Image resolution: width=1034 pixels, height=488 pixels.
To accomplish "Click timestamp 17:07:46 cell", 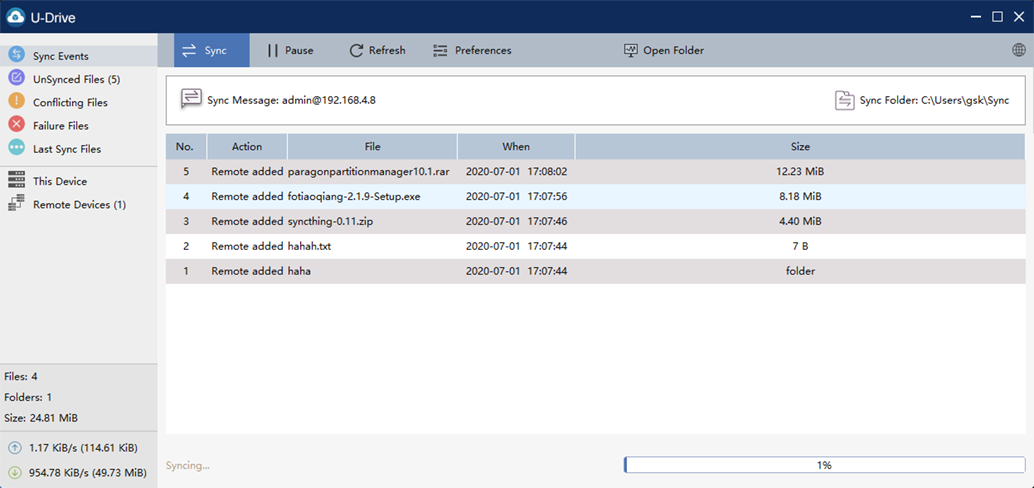I will tap(516, 222).
